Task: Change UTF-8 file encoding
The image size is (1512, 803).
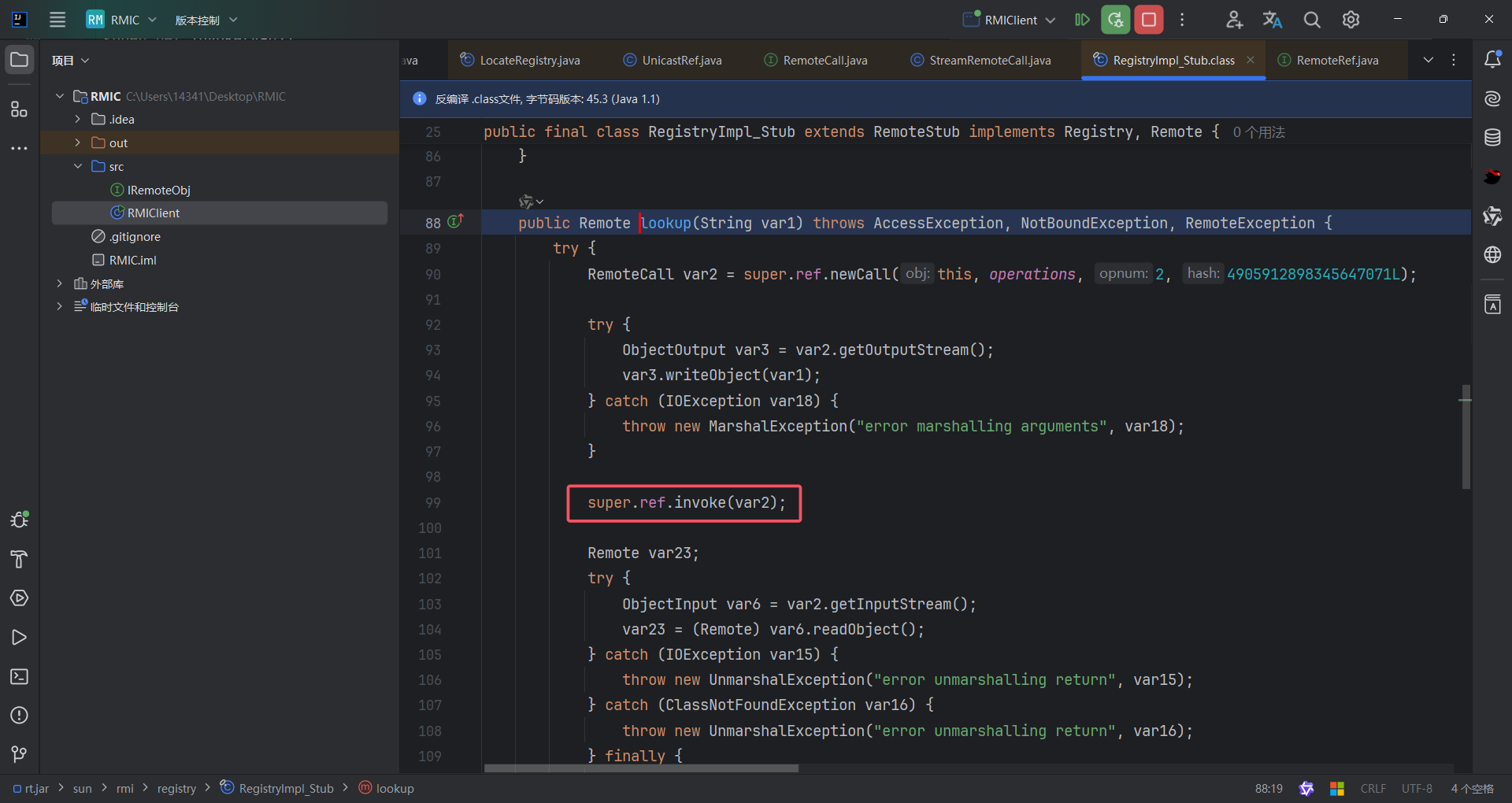Action: (x=1417, y=789)
